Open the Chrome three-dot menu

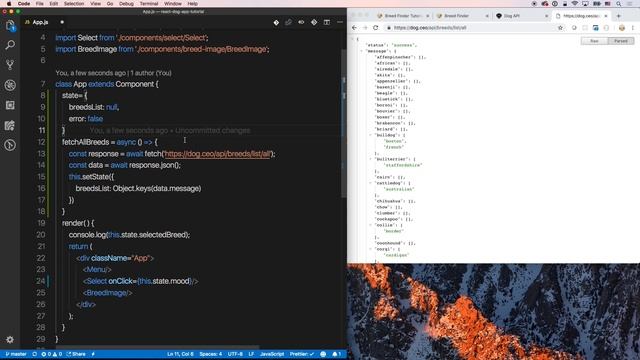(633, 28)
